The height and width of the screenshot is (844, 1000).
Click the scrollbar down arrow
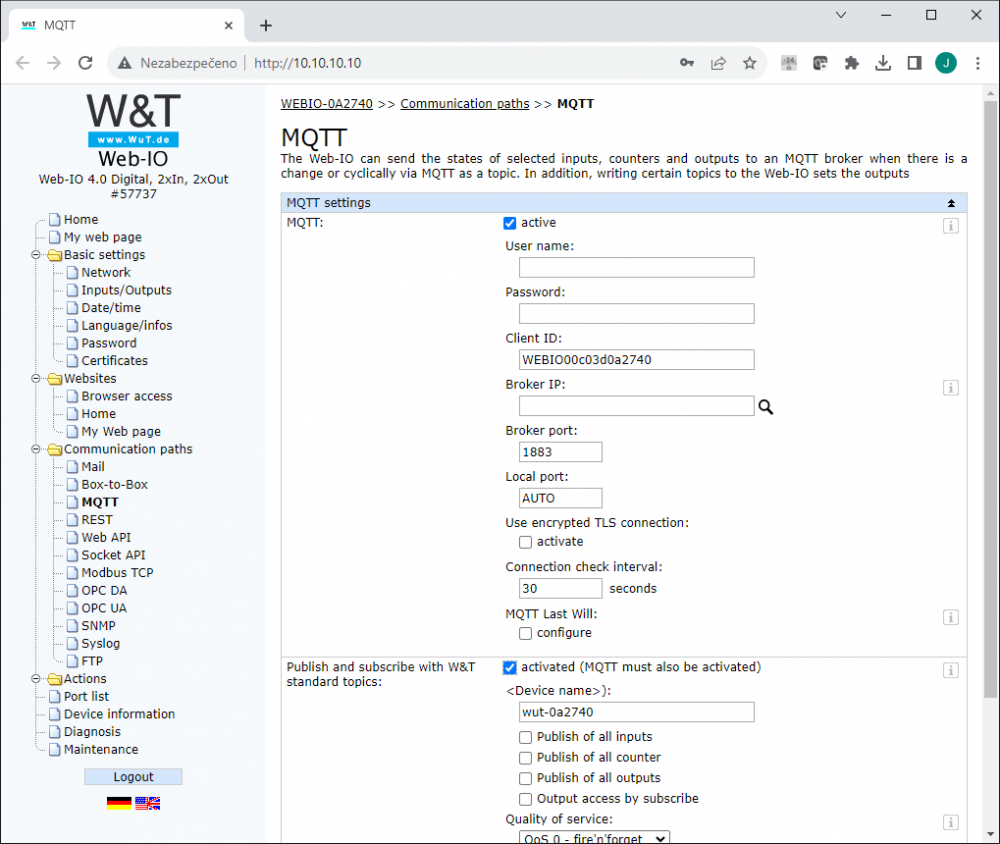[990, 834]
